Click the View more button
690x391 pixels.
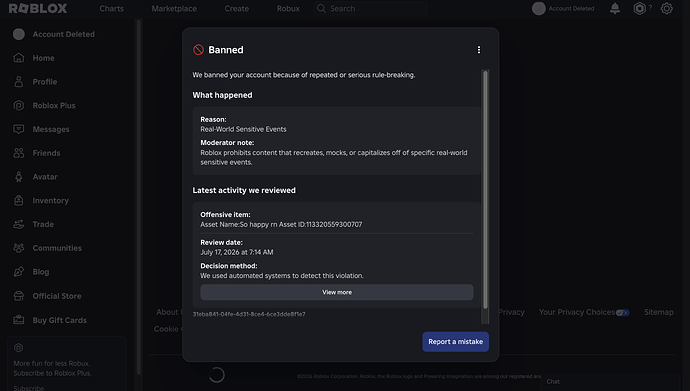[x=337, y=292]
